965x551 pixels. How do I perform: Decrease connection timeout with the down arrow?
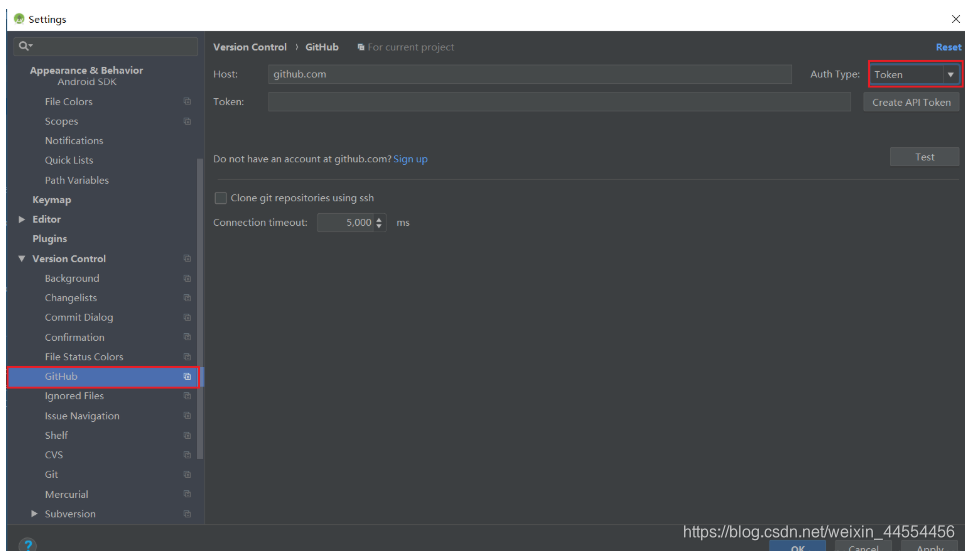pos(379,226)
